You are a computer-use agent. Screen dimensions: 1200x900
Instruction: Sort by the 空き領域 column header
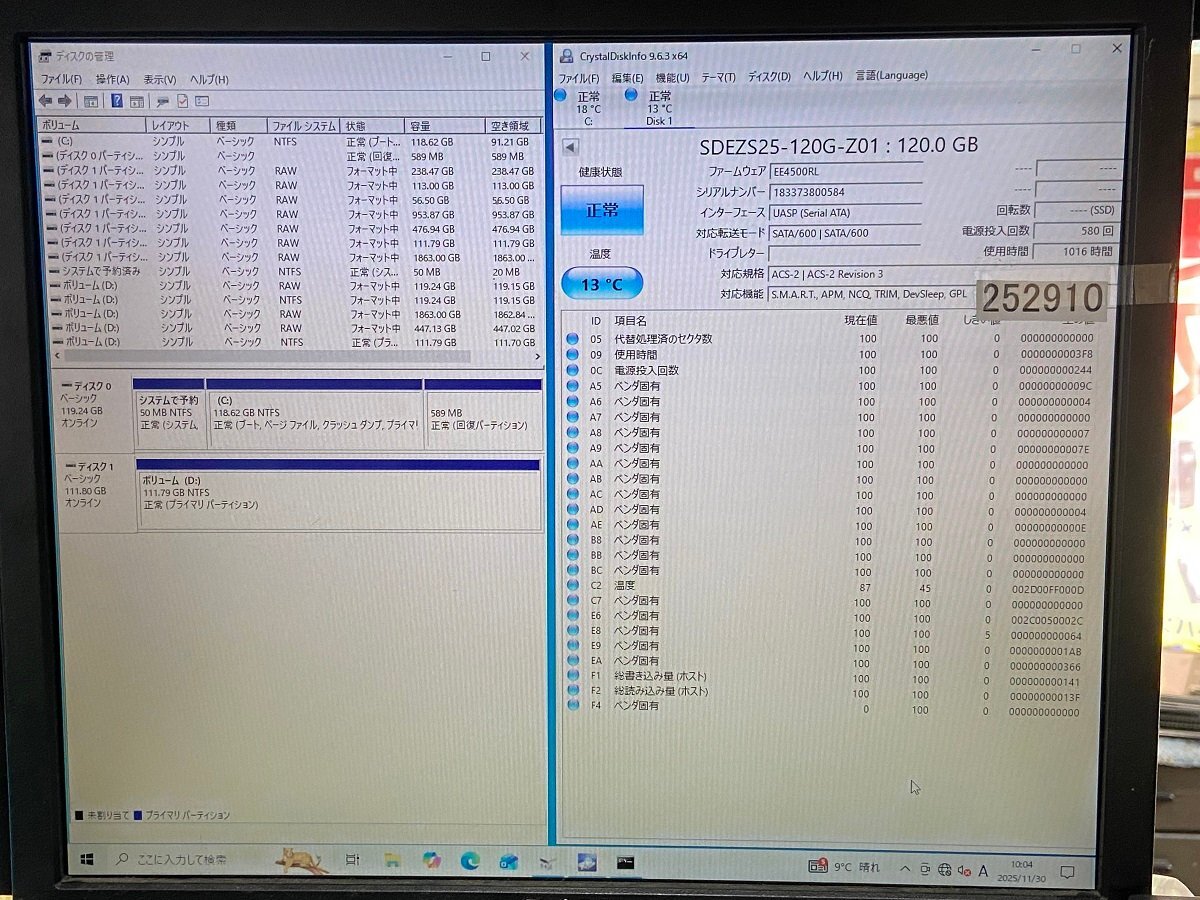[514, 126]
